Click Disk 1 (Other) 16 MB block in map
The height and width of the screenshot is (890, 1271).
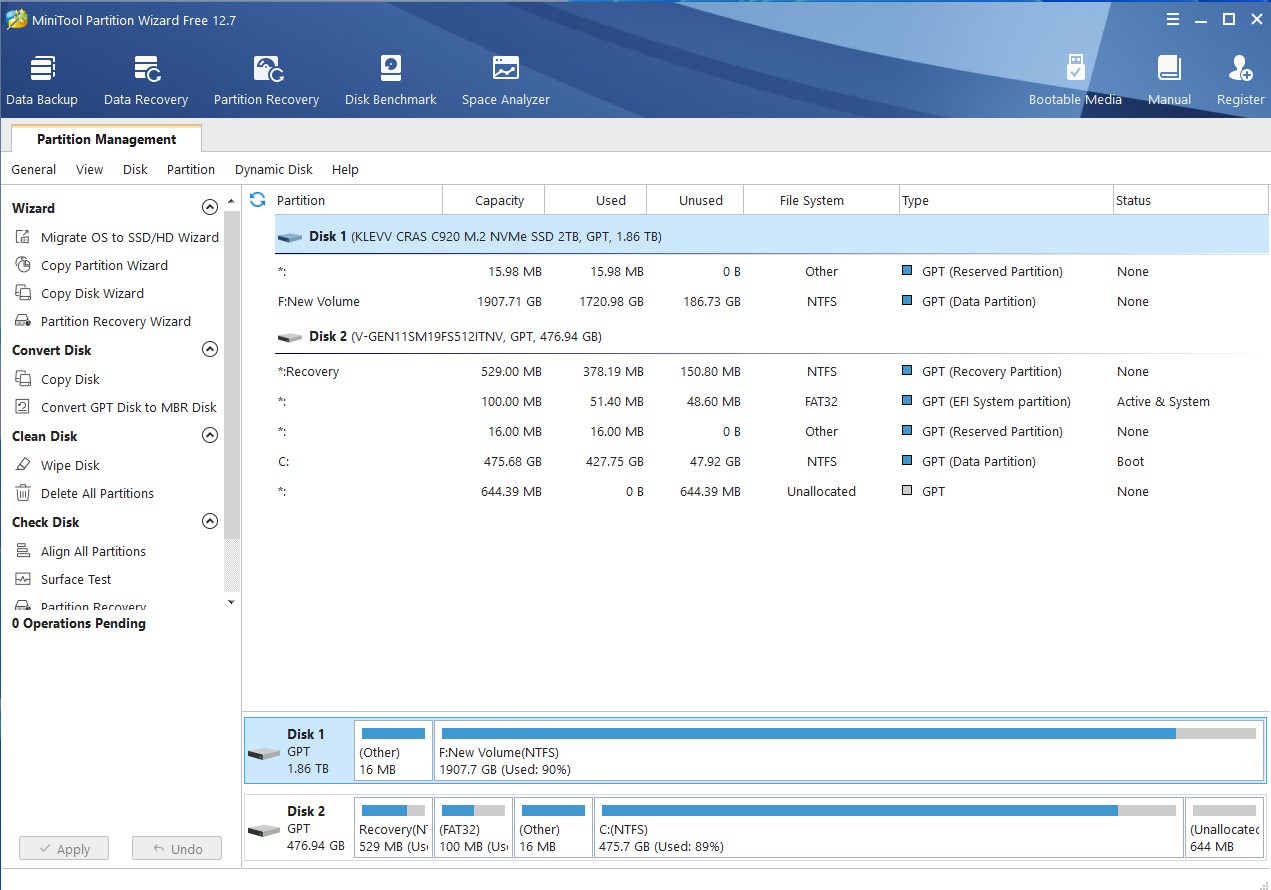click(x=394, y=751)
